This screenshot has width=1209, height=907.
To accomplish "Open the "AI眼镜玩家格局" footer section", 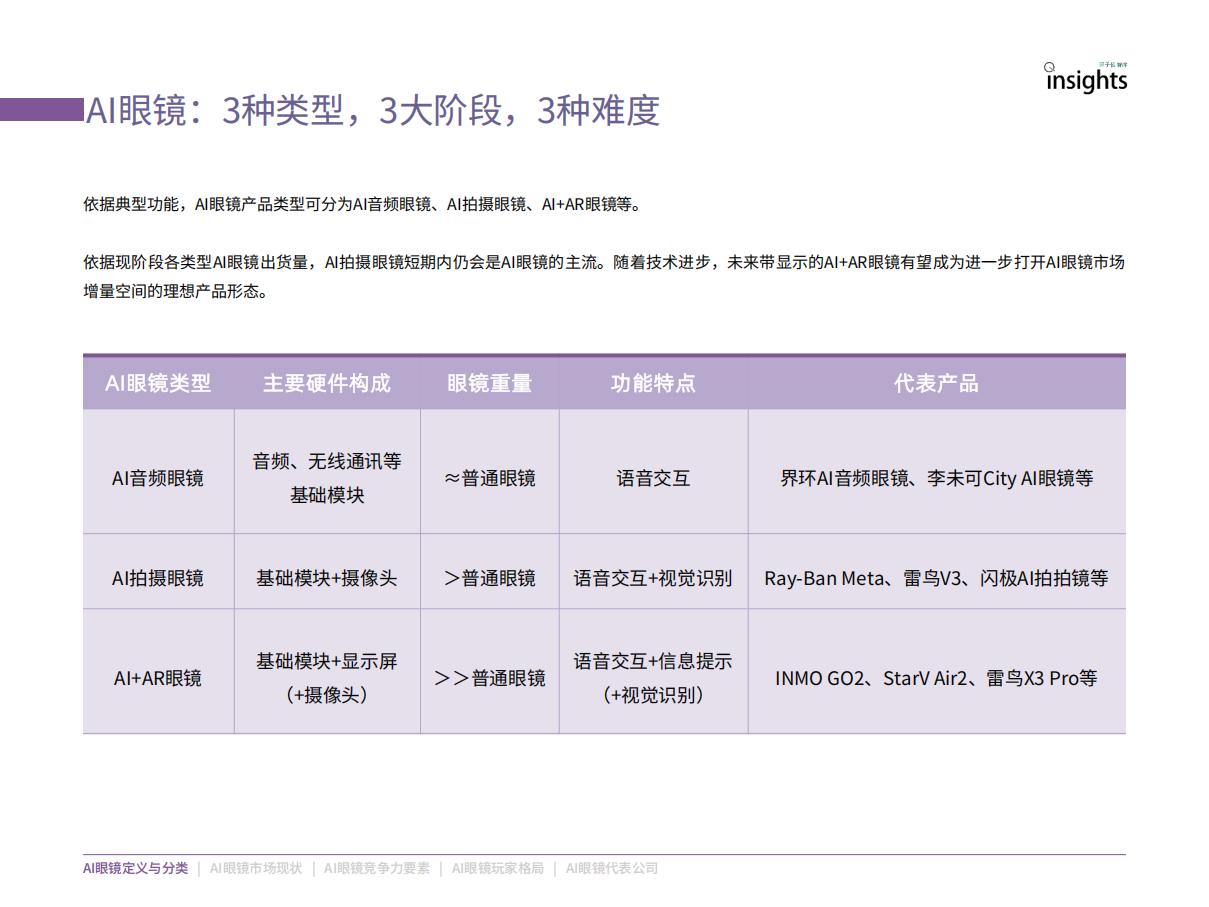I will click(498, 868).
